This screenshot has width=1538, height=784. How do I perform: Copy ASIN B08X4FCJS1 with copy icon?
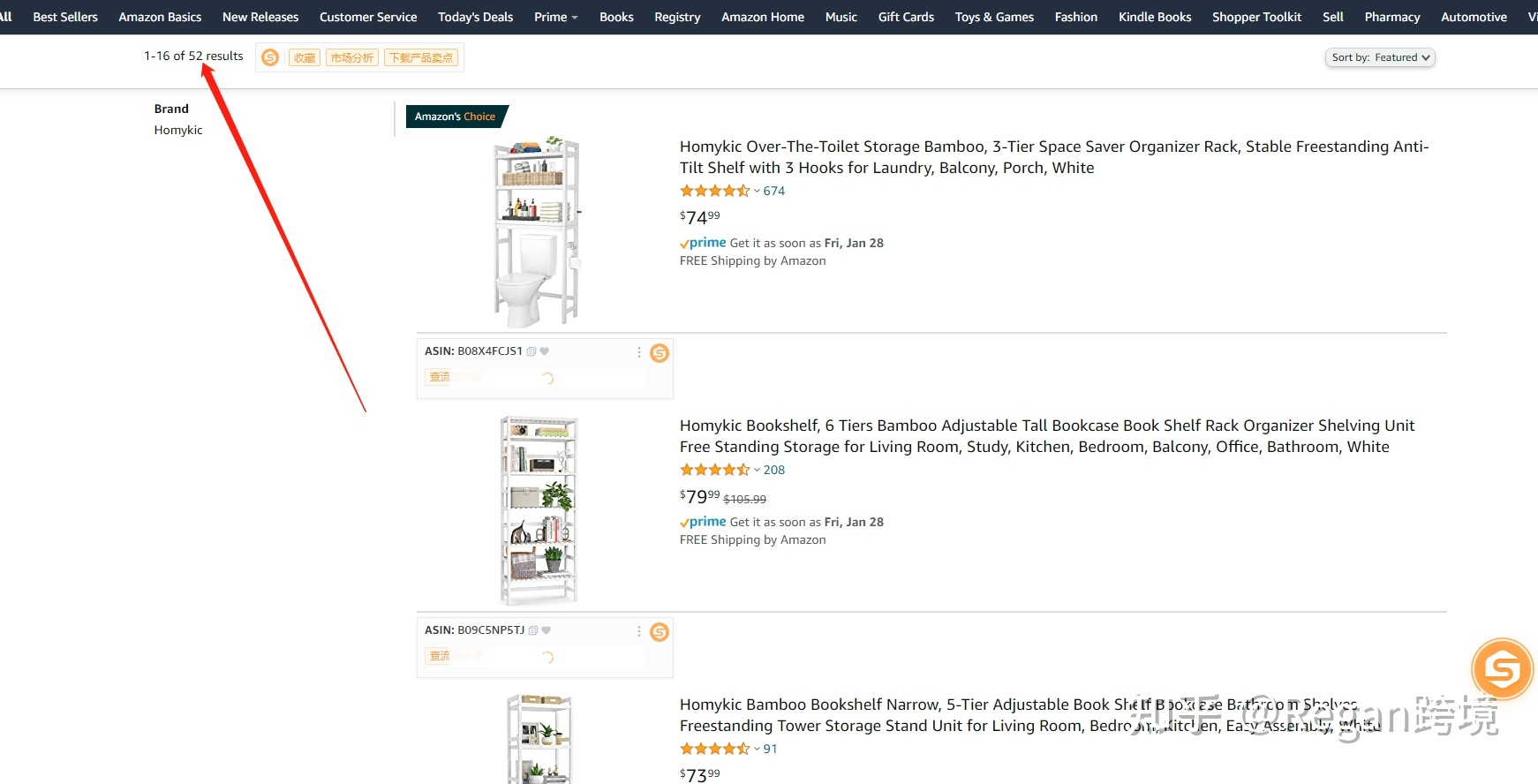coord(532,351)
